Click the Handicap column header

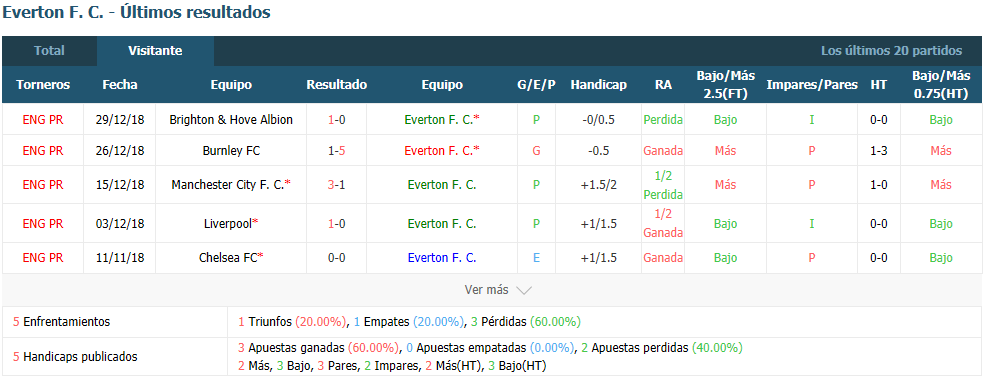click(599, 85)
